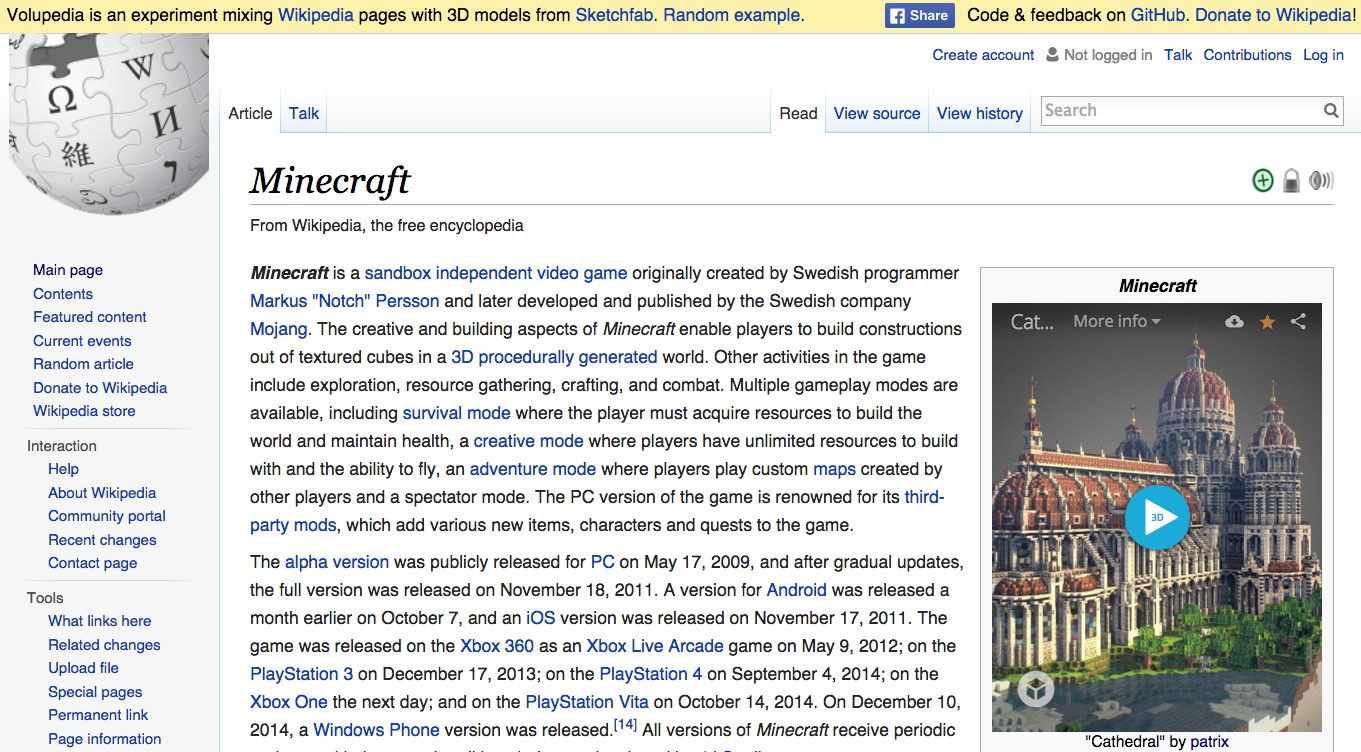
Task: Click the share icon on 3D viewer
Action: tap(1298, 321)
